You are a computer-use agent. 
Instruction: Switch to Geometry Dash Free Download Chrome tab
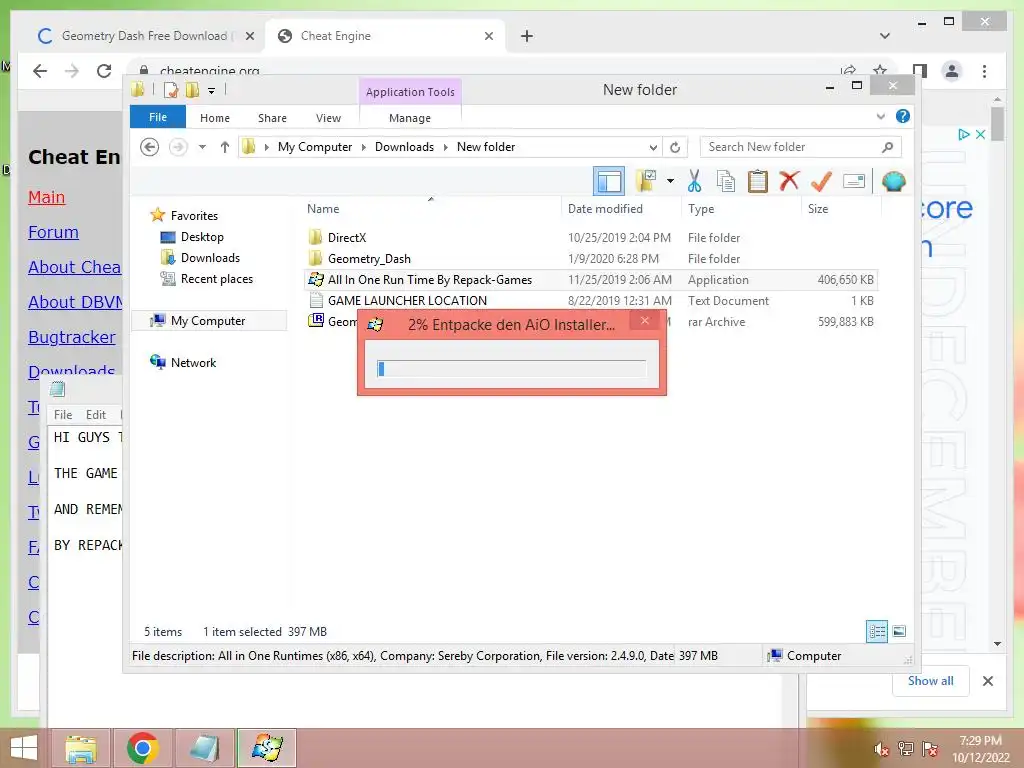[x=145, y=36]
